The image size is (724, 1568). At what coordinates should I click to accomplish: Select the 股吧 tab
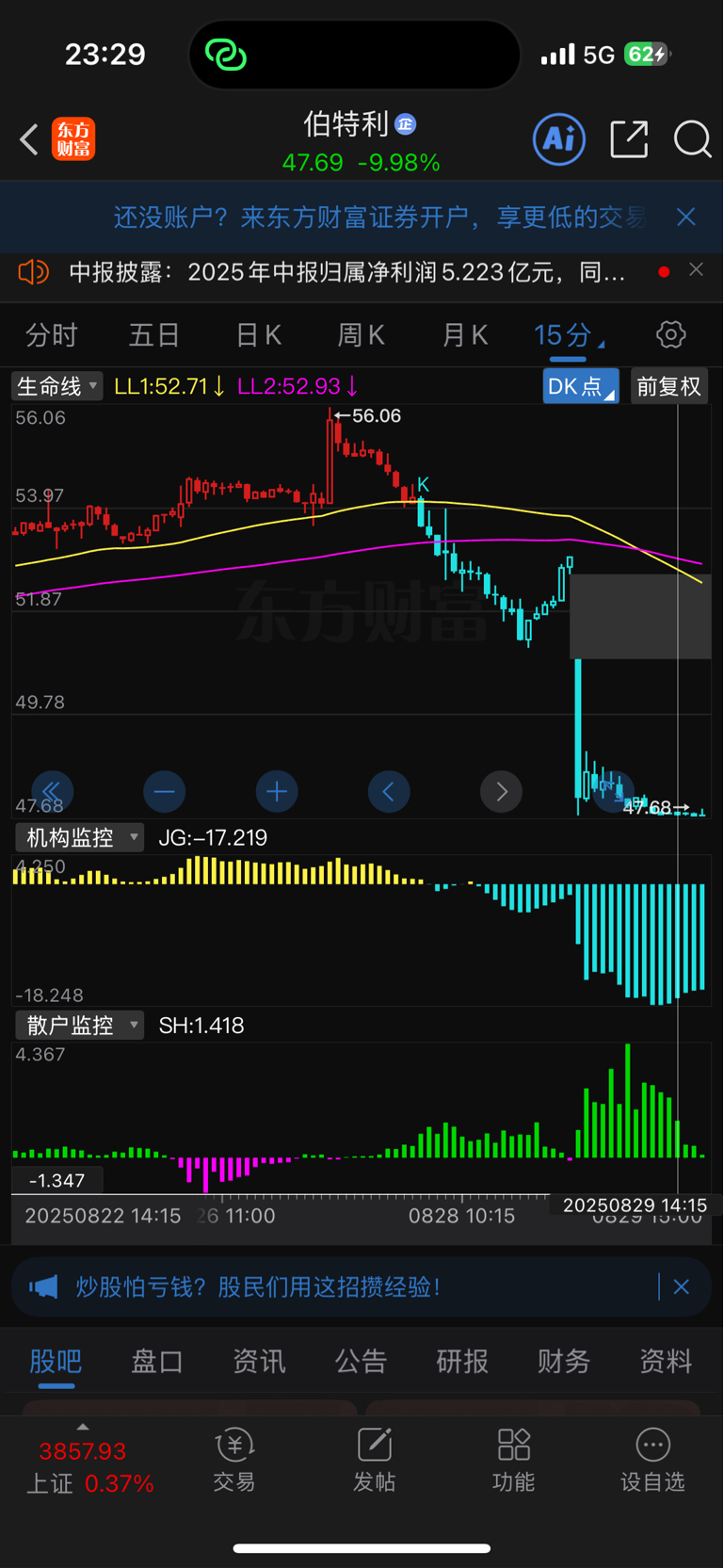(56, 1361)
